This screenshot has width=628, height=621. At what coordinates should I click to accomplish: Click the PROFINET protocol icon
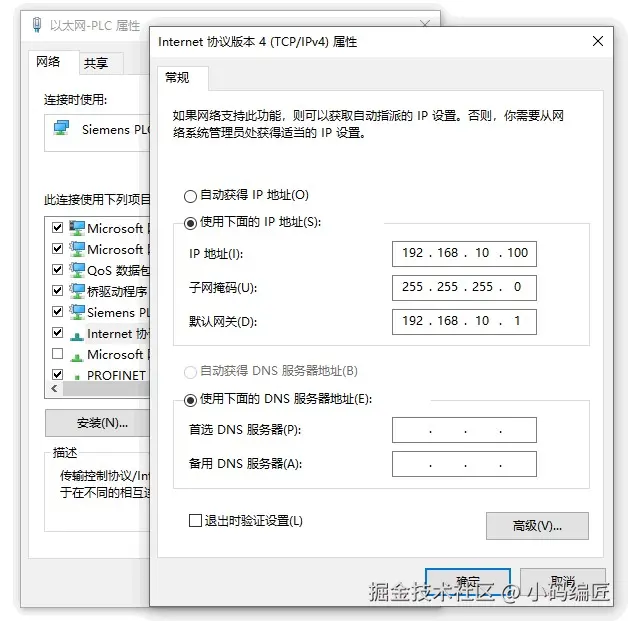77,377
